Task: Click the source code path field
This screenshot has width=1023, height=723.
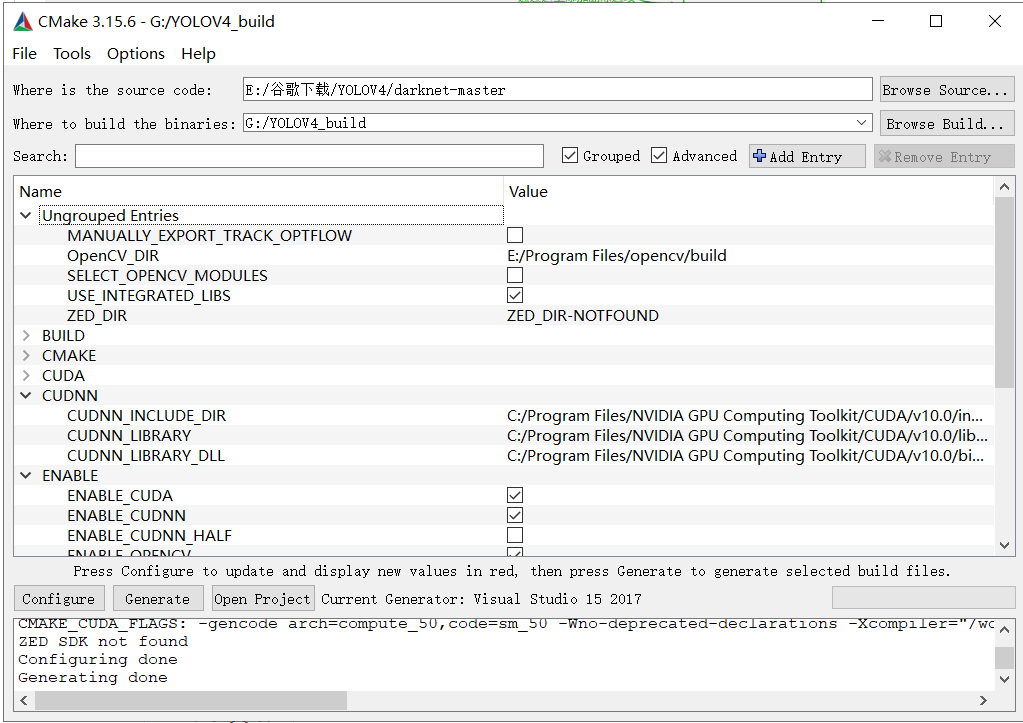Action: coord(557,89)
